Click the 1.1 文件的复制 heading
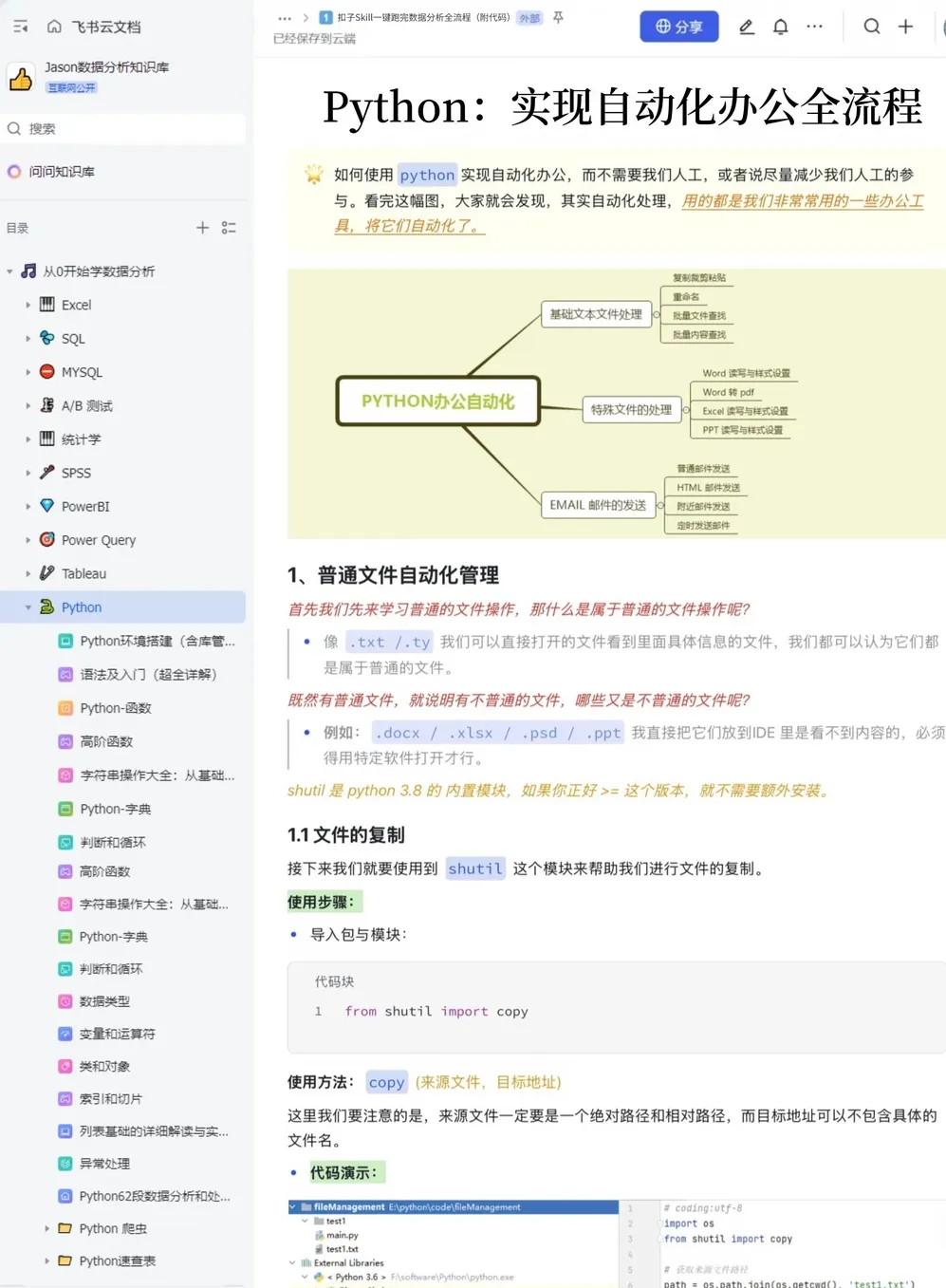Viewport: 946px width, 1288px height. [x=346, y=835]
